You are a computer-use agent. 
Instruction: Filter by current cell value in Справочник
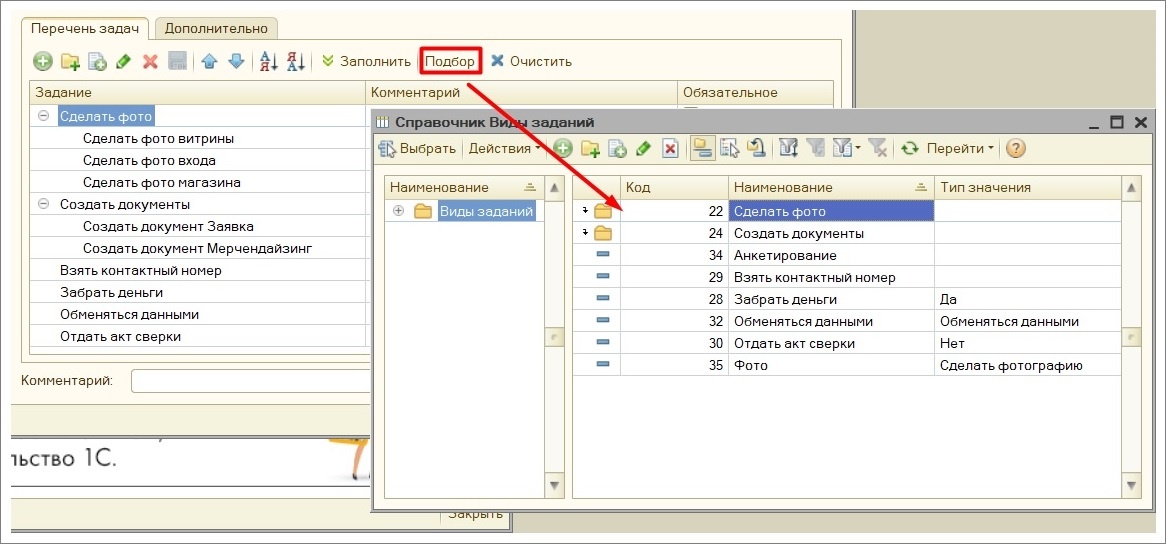click(x=816, y=149)
